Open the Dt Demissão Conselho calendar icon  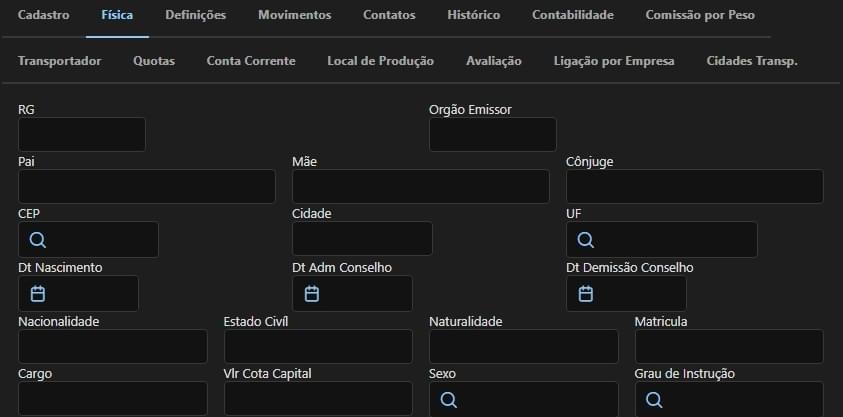(x=586, y=294)
